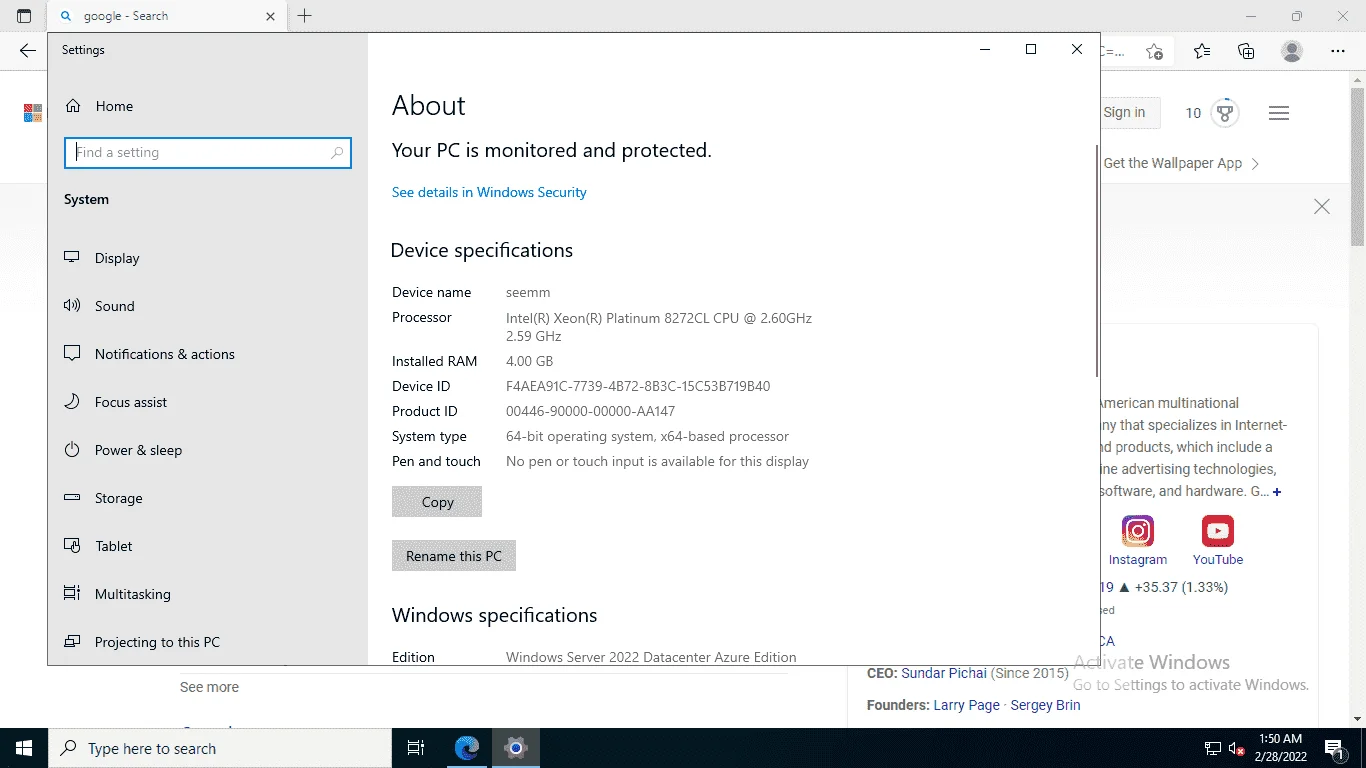Open Display settings in the sidebar
Image resolution: width=1366 pixels, height=768 pixels.
(102, 258)
